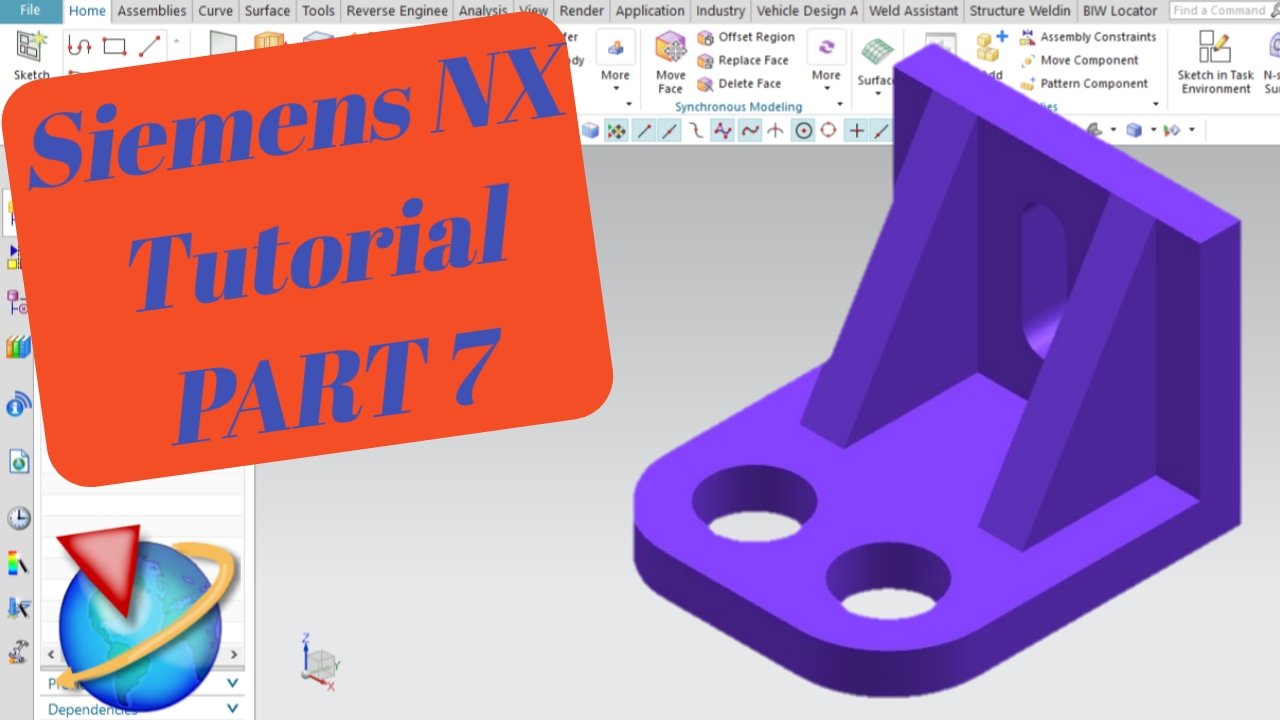This screenshot has width=1280, height=720.
Task: Toggle the snap Quadrant Point option
Action: (x=829, y=130)
